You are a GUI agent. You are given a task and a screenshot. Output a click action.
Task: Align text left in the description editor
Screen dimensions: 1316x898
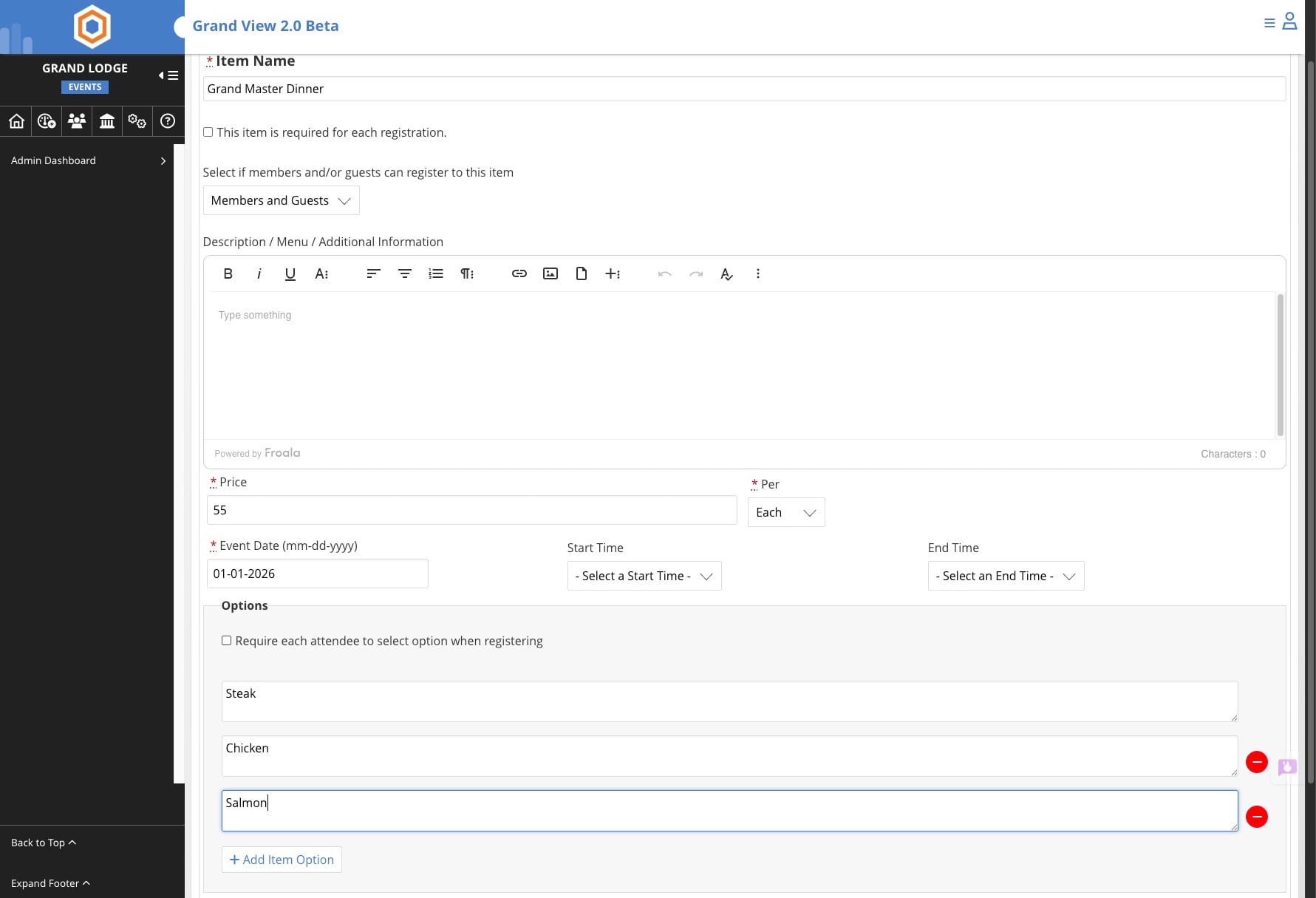pyautogui.click(x=373, y=273)
